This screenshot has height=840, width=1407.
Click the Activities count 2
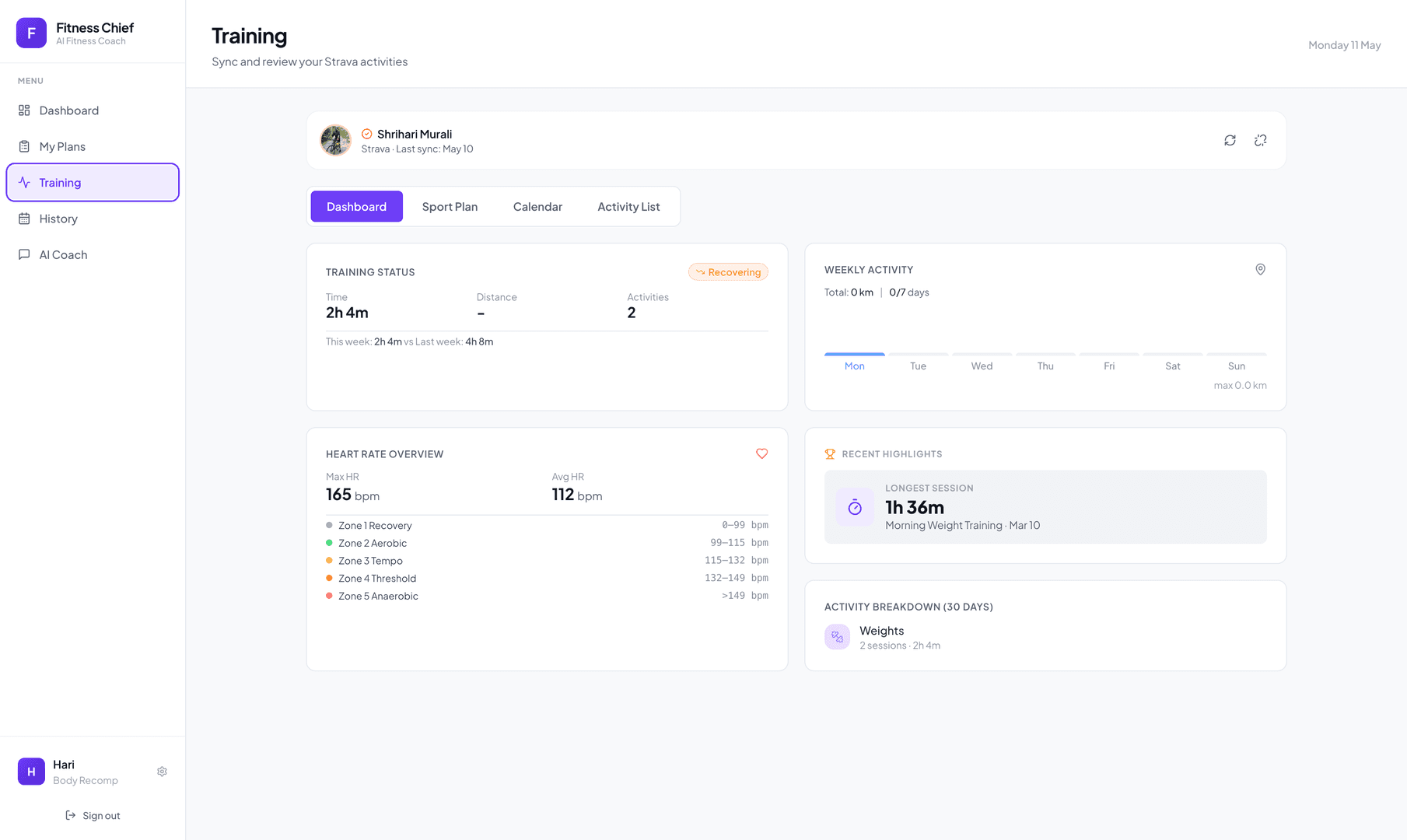(x=632, y=313)
